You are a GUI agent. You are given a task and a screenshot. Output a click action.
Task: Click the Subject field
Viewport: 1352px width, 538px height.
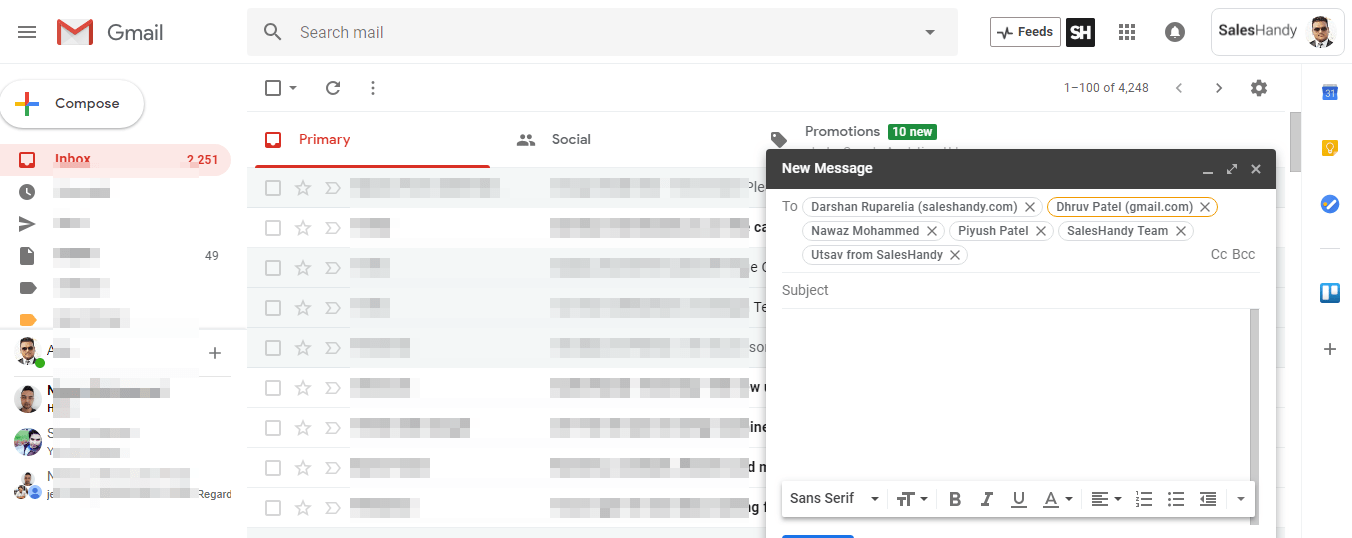pos(1019,290)
